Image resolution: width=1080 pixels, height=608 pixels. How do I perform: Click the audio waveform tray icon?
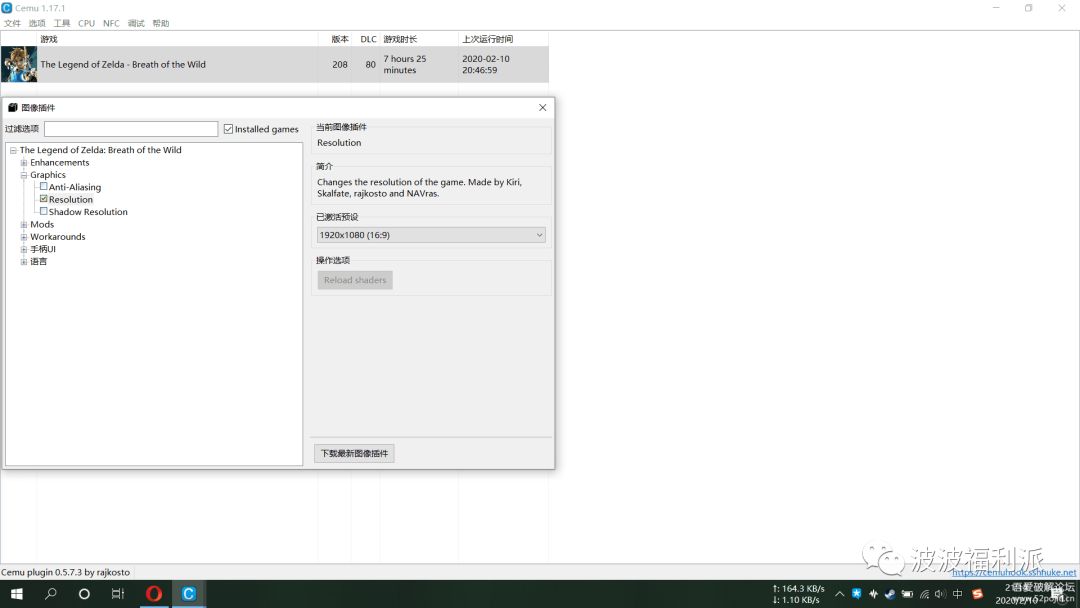(x=873, y=594)
